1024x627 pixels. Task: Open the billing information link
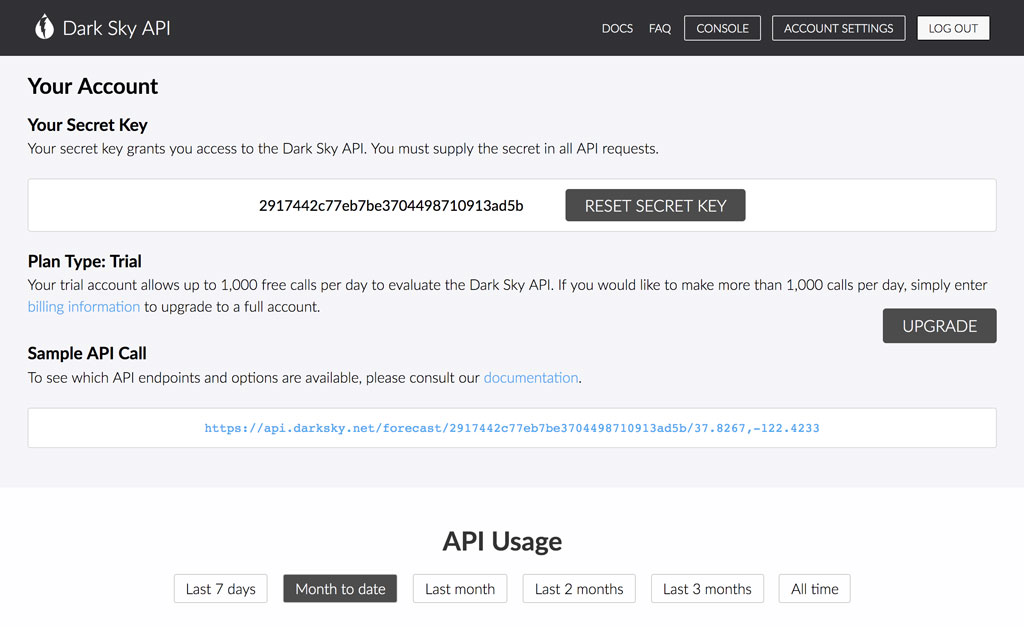pyautogui.click(x=83, y=306)
